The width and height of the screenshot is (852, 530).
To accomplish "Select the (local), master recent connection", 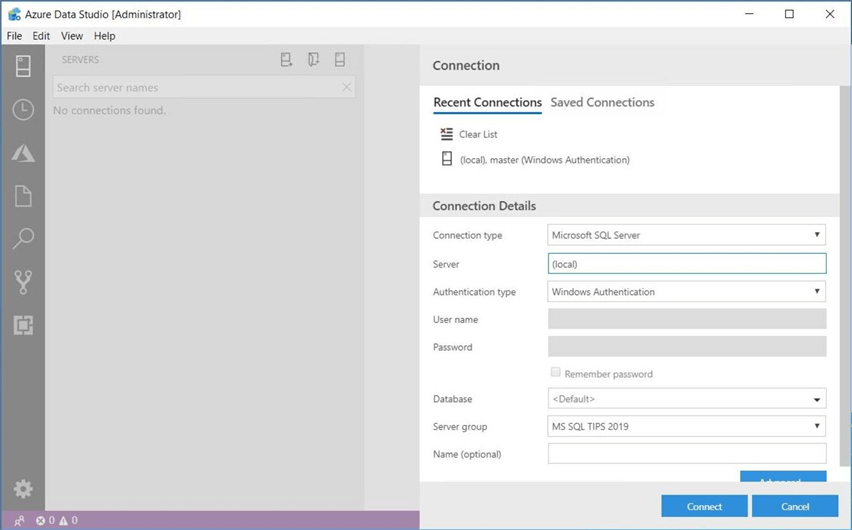I will [544, 160].
